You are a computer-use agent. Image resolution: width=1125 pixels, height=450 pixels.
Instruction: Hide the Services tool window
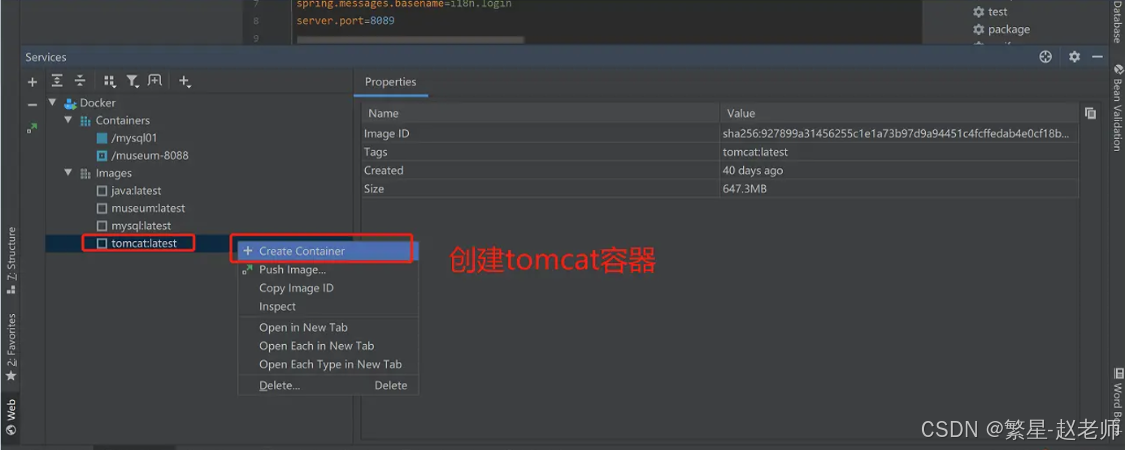coord(1097,57)
